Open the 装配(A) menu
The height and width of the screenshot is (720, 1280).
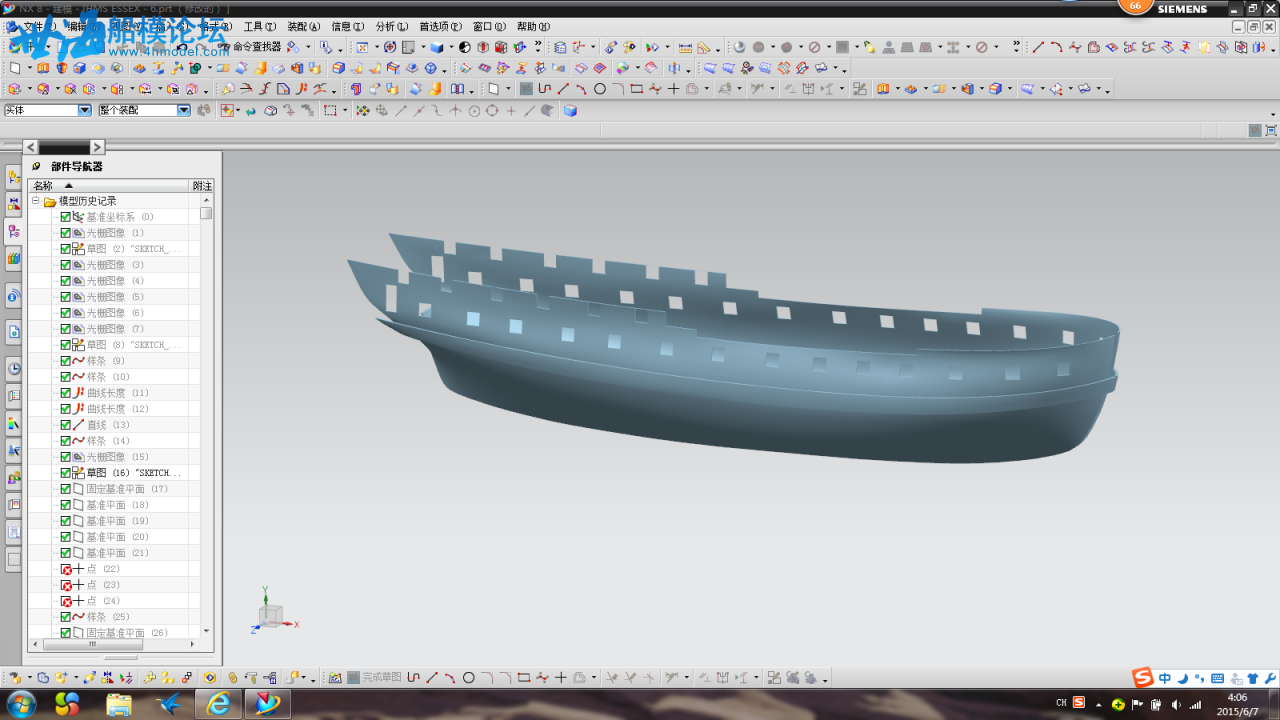pos(304,27)
